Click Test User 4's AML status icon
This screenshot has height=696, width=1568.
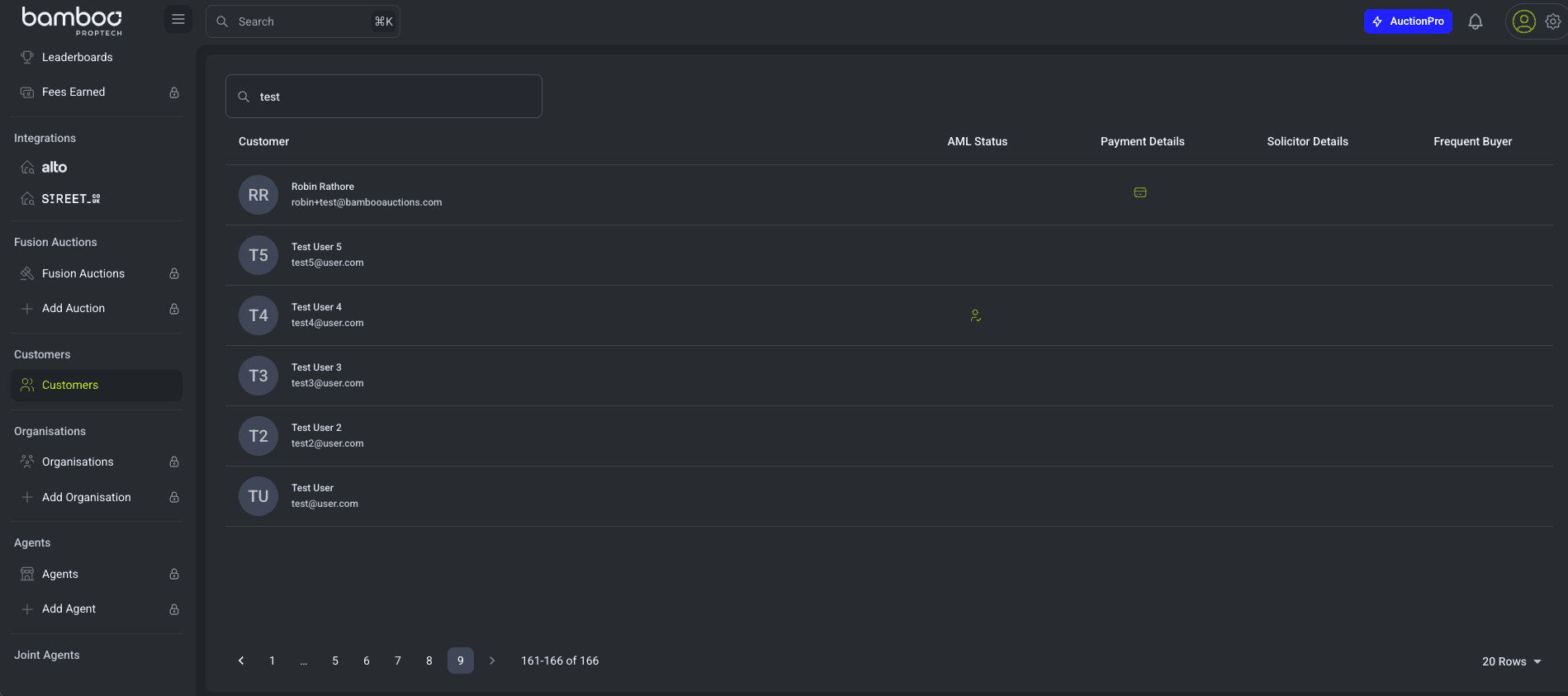[975, 315]
